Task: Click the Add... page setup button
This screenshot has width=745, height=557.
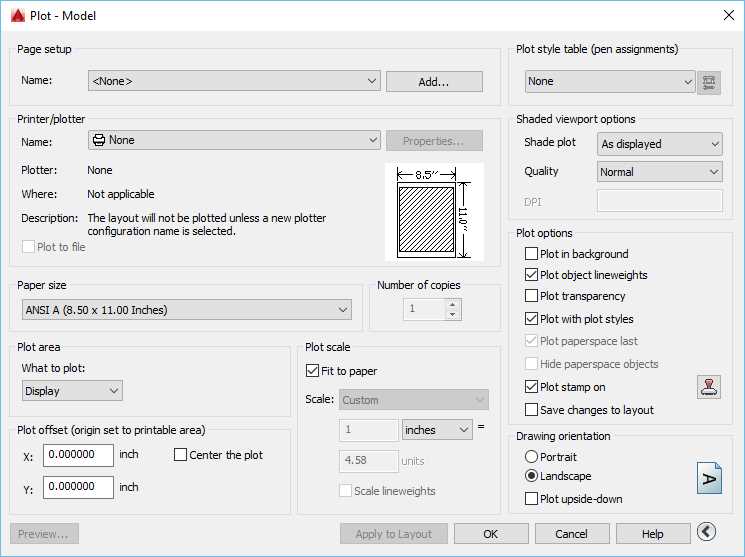Action: 434,82
